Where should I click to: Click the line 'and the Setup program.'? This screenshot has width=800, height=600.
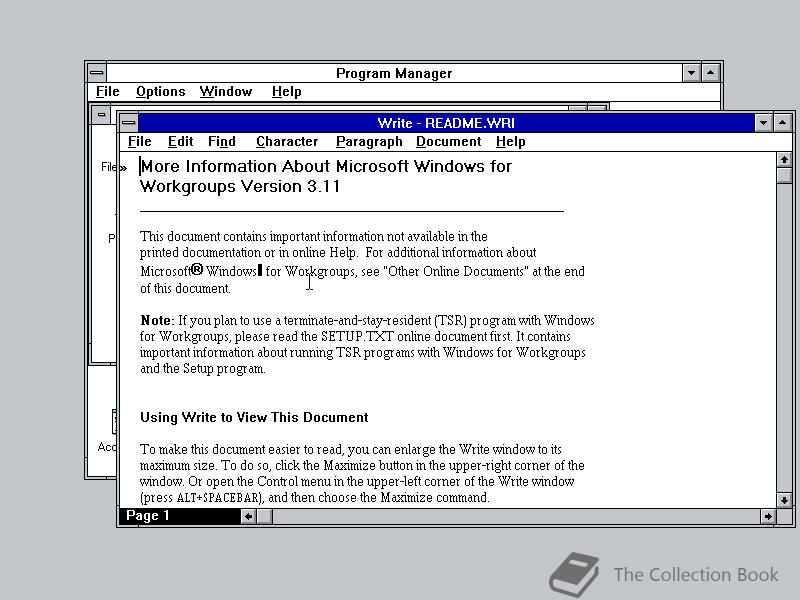[203, 368]
